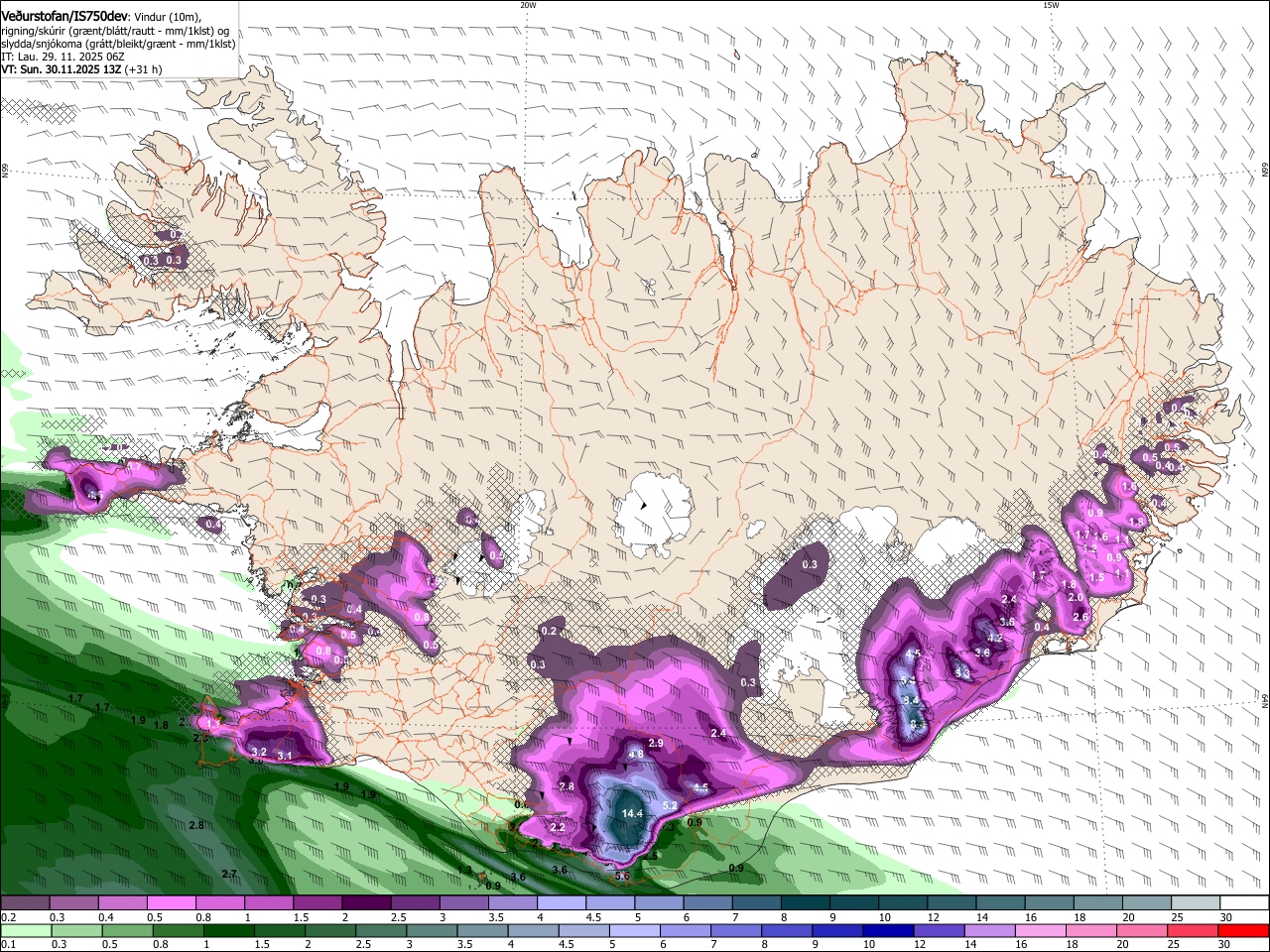Click the 3.2 value in the southwest
Screen dimensions: 1270x952
point(259,752)
